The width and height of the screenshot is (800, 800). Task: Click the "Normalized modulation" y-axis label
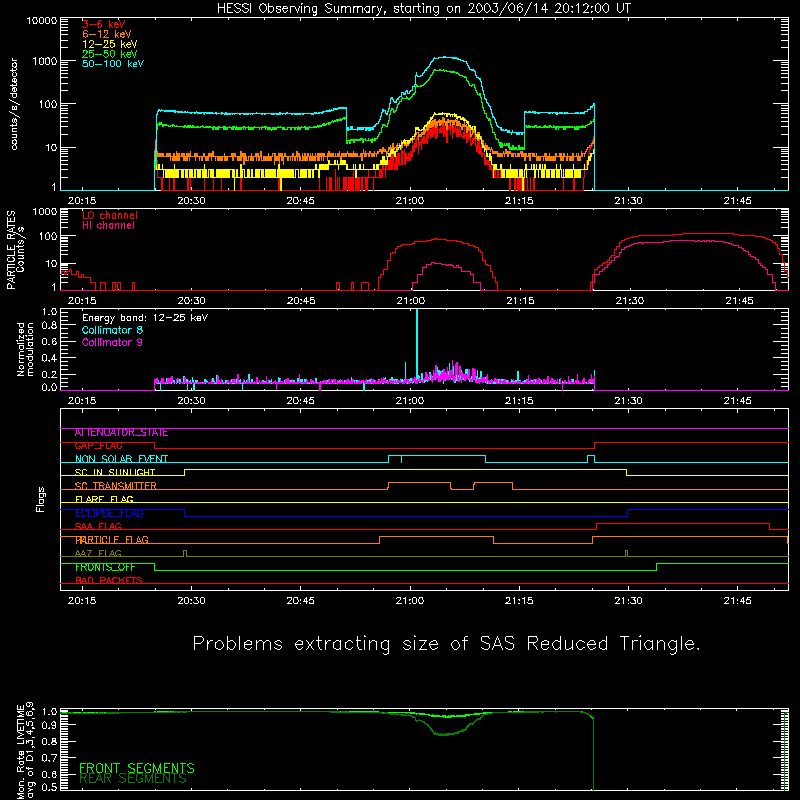point(25,349)
